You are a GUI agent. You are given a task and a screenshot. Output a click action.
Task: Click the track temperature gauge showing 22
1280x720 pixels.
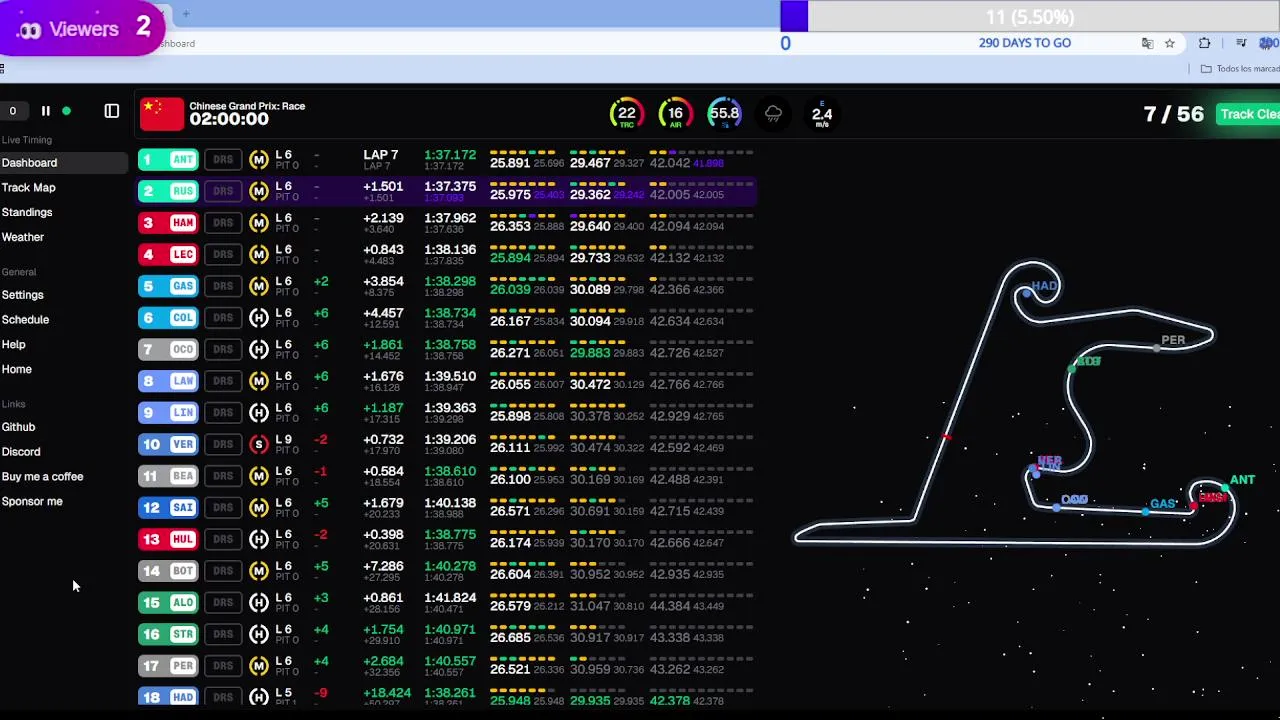click(x=627, y=114)
